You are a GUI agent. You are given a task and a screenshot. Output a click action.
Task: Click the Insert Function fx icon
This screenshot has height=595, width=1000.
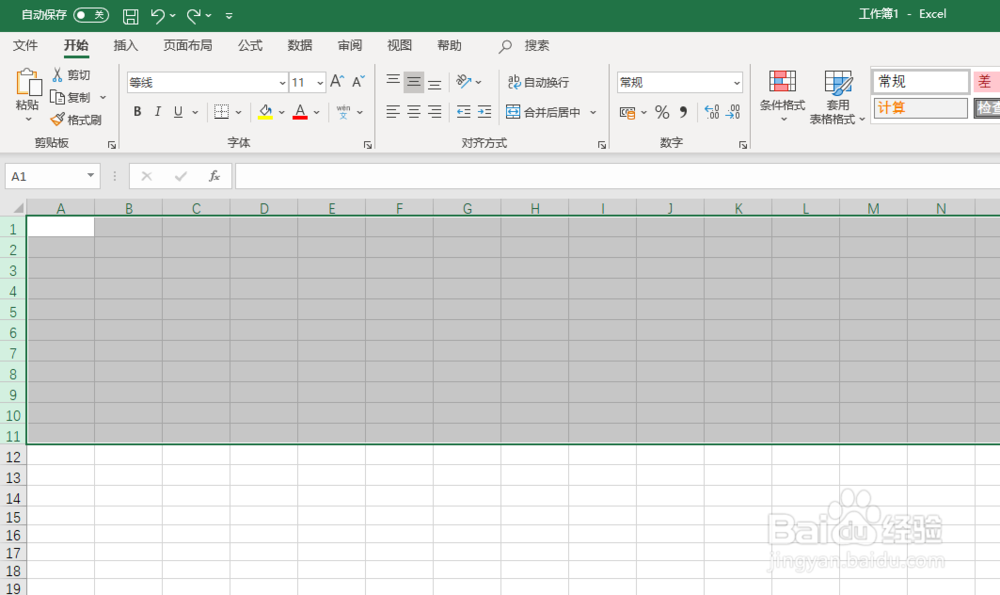click(214, 176)
